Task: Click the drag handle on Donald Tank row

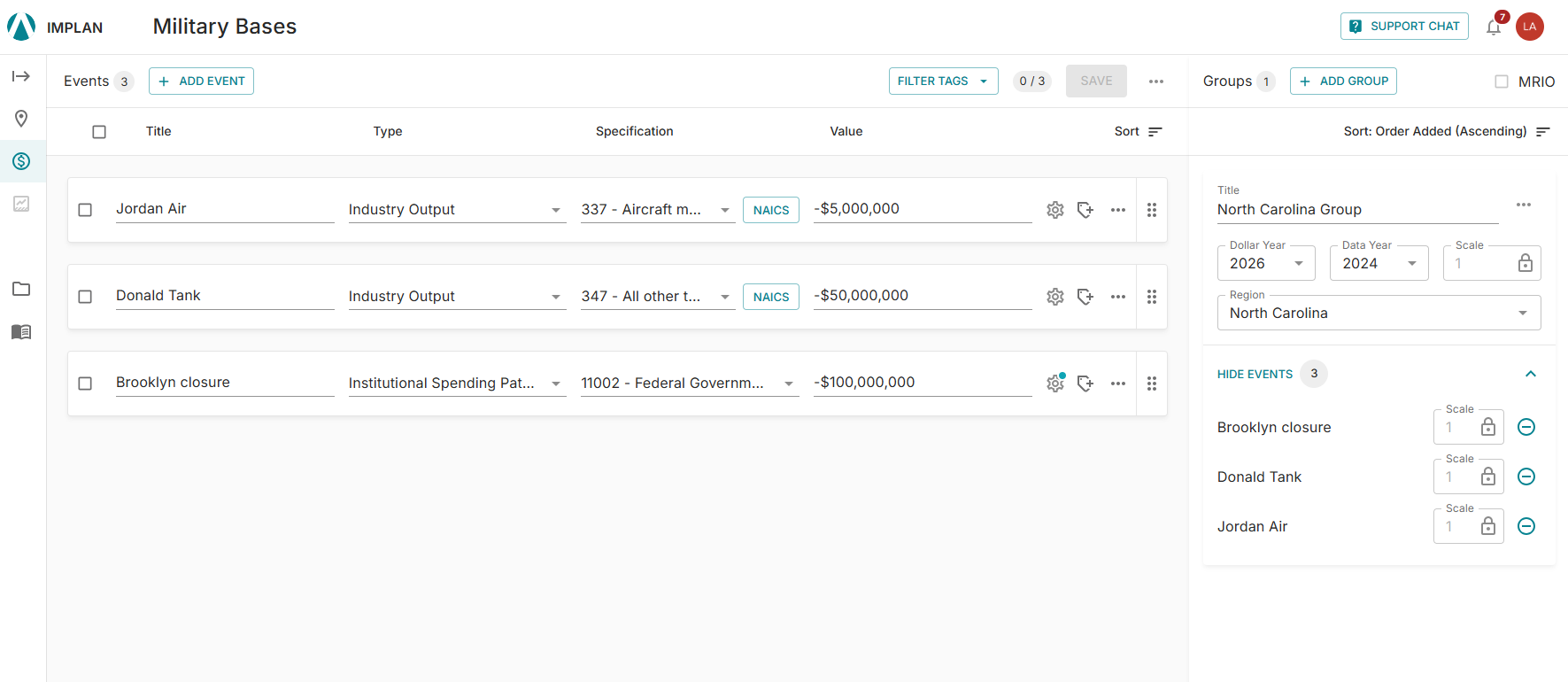Action: [x=1152, y=297]
